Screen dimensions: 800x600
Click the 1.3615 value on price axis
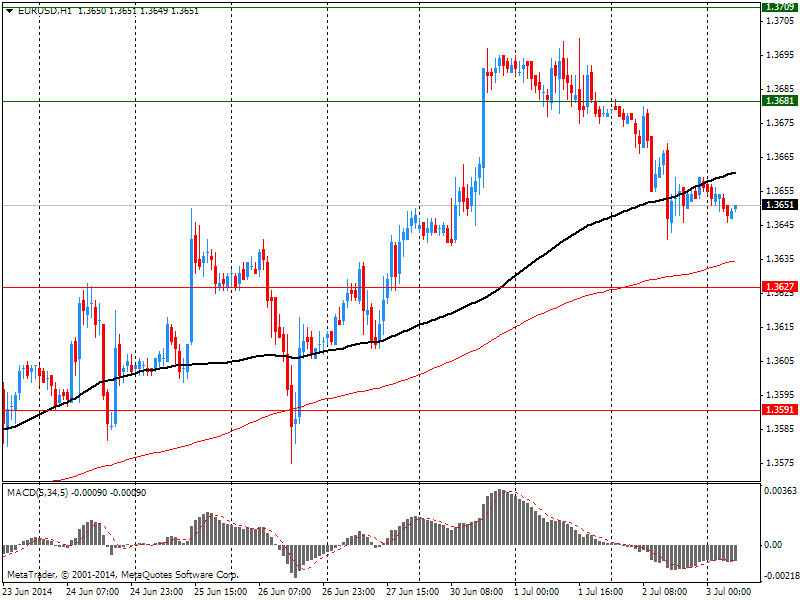pyautogui.click(x=780, y=327)
